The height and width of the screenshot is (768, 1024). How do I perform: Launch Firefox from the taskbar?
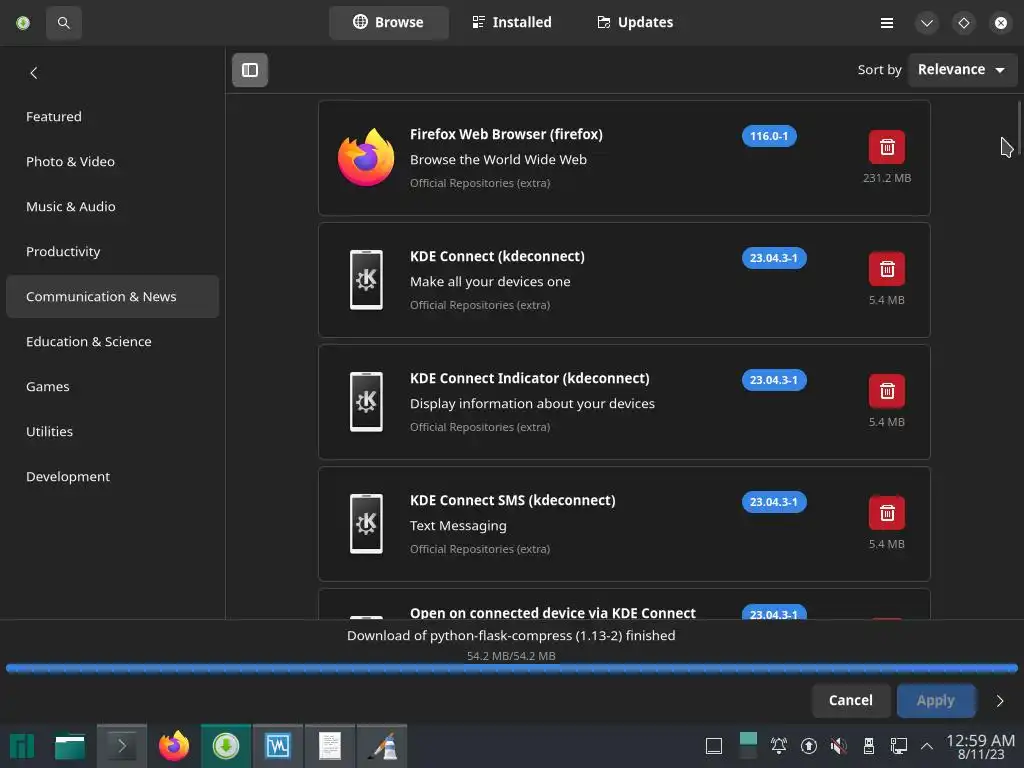(x=174, y=746)
